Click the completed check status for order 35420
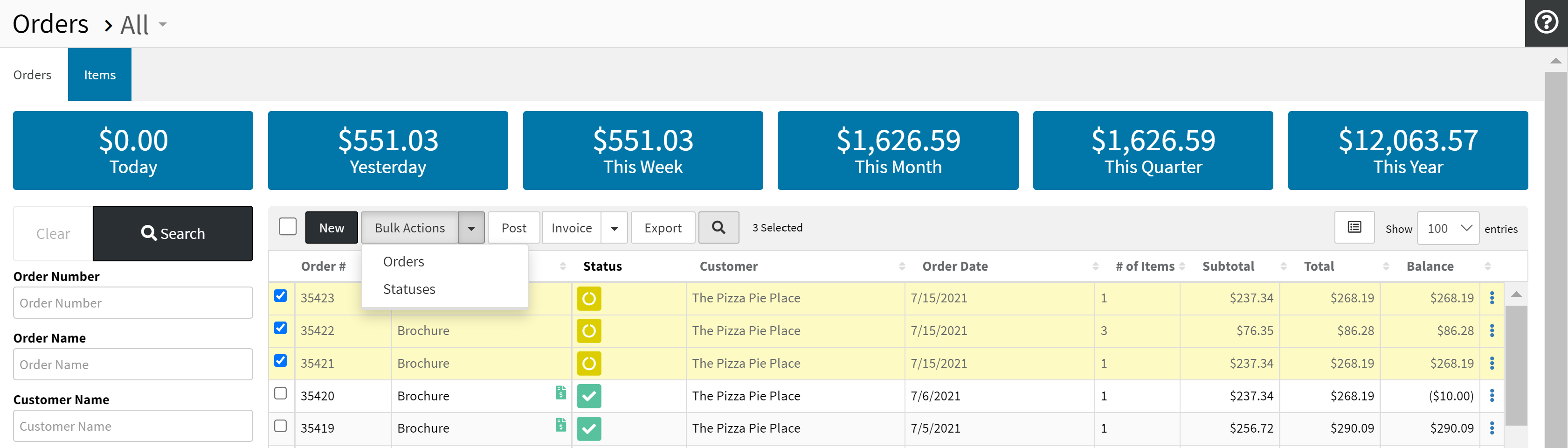This screenshot has width=1568, height=448. tap(588, 396)
